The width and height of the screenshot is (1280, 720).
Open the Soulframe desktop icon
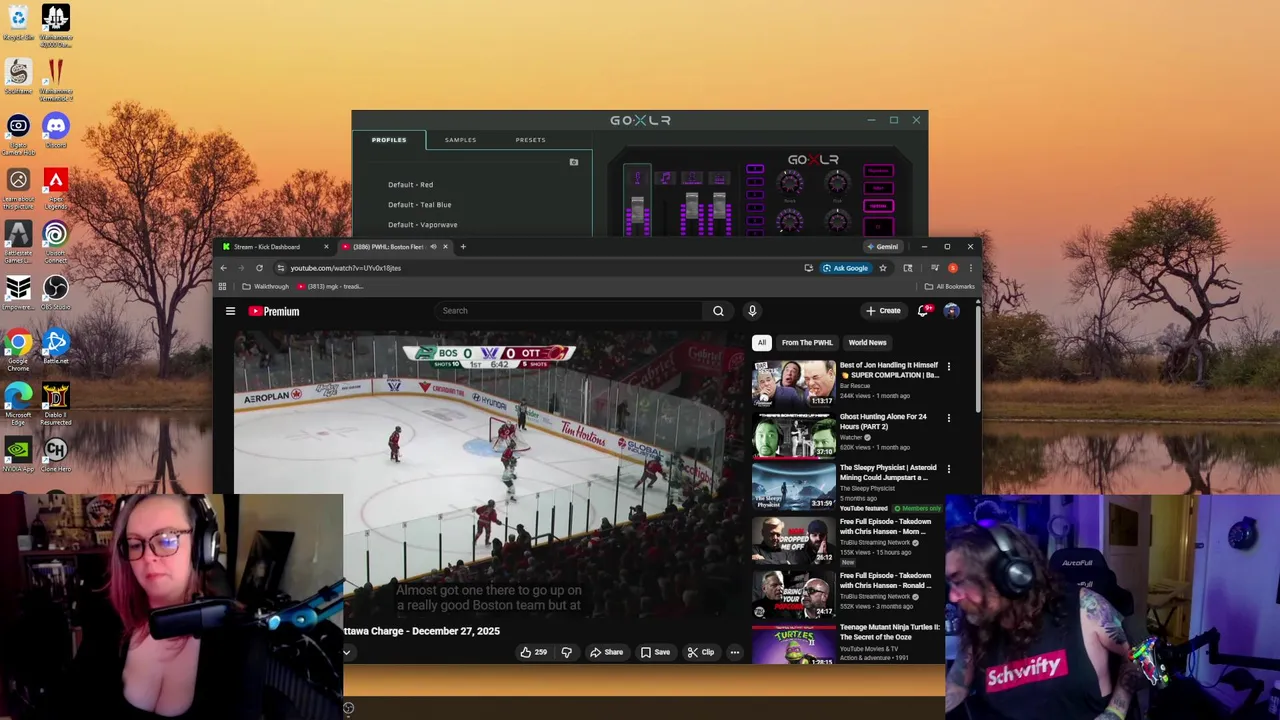coord(18,76)
